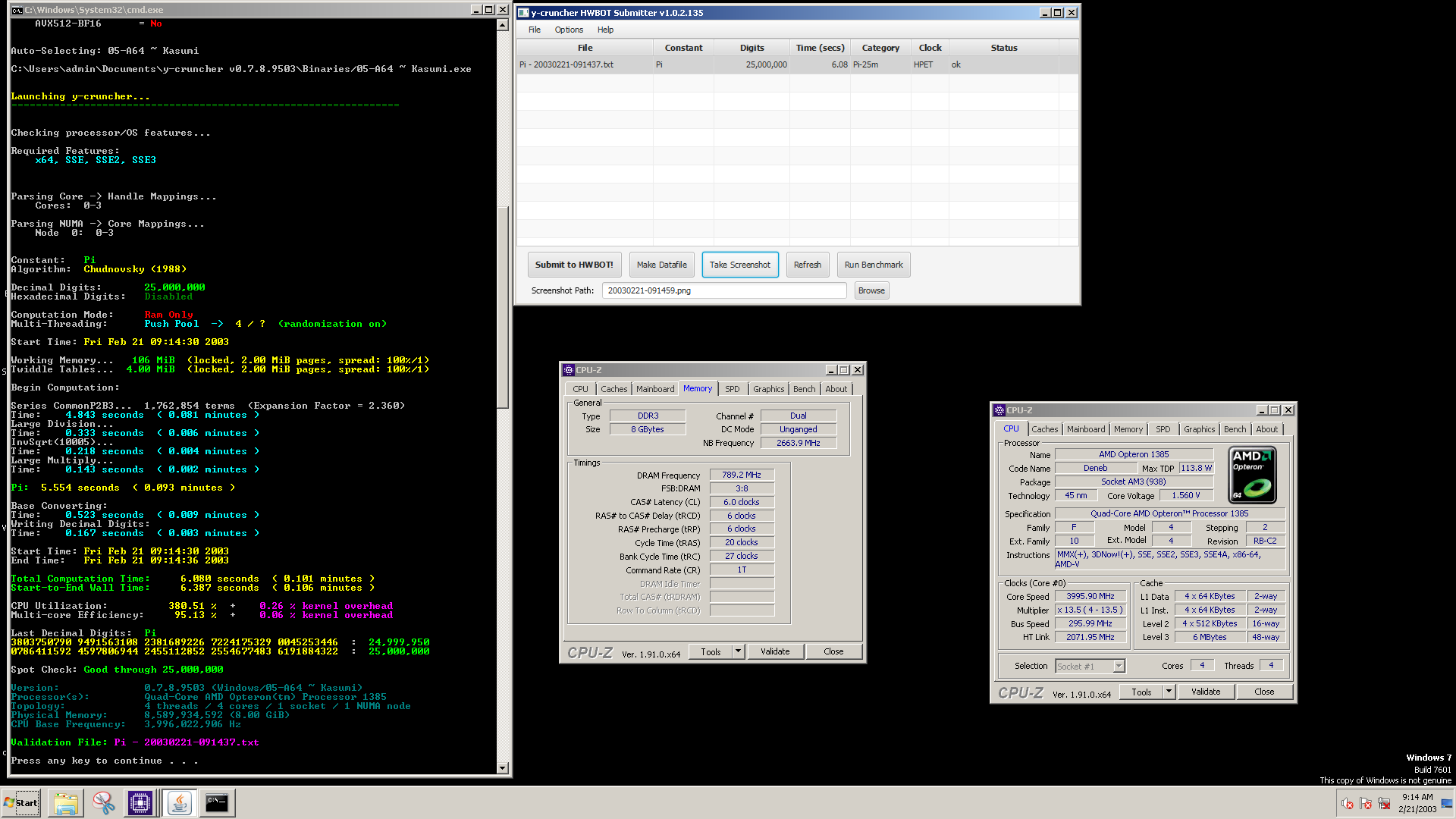Open the Help menu in HWBOT Submitter
This screenshot has height=819, width=1456.
[x=605, y=30]
